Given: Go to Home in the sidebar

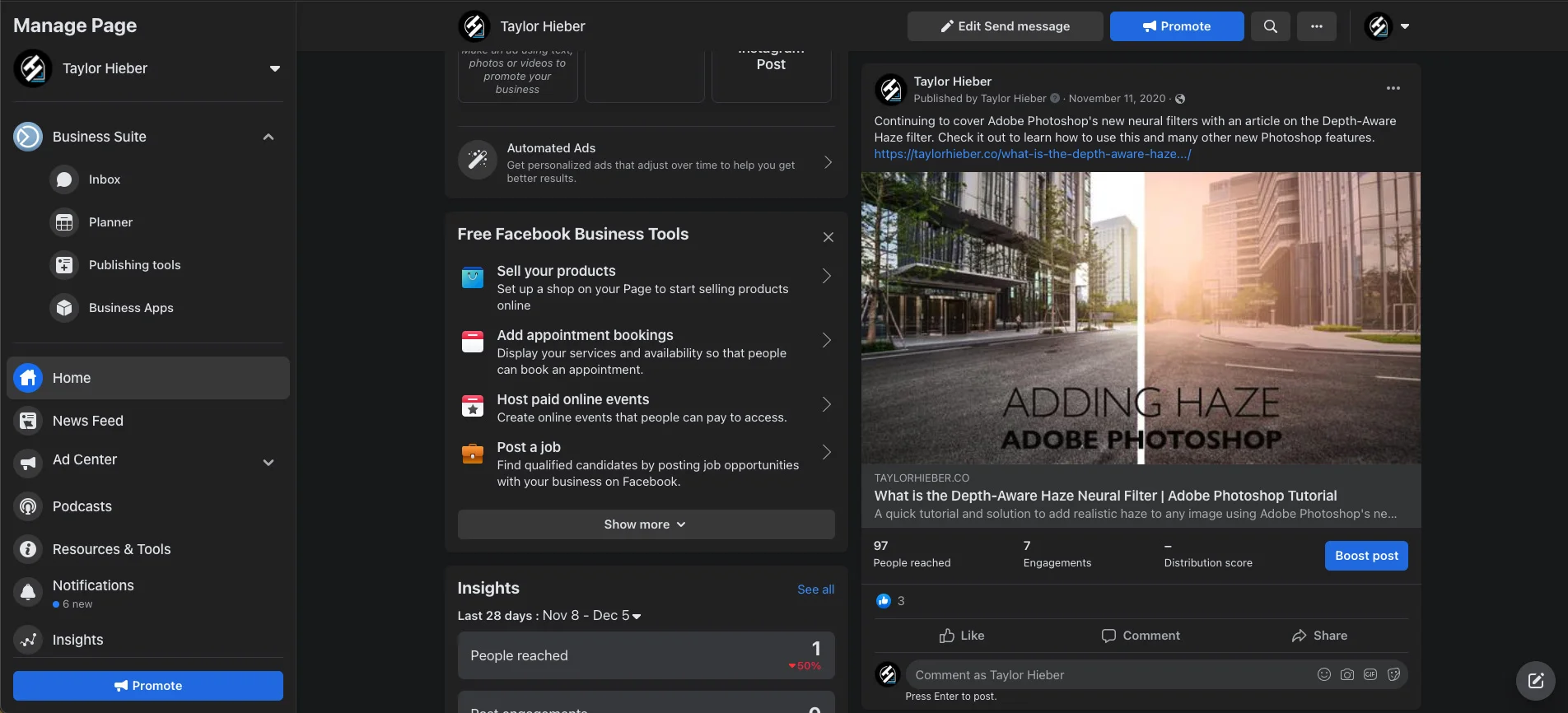Looking at the screenshot, I should coord(148,378).
